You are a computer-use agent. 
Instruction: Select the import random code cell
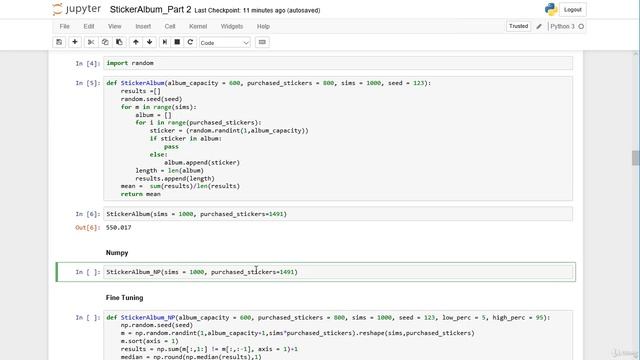(x=338, y=63)
